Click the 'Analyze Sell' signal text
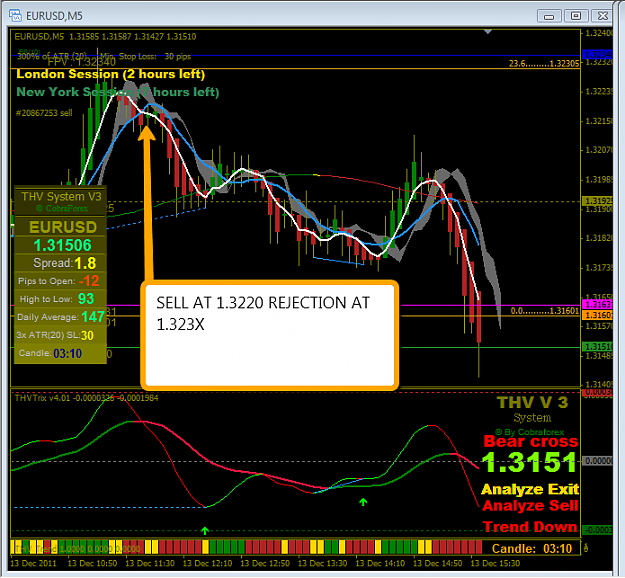The height and width of the screenshot is (578, 625). (x=531, y=506)
